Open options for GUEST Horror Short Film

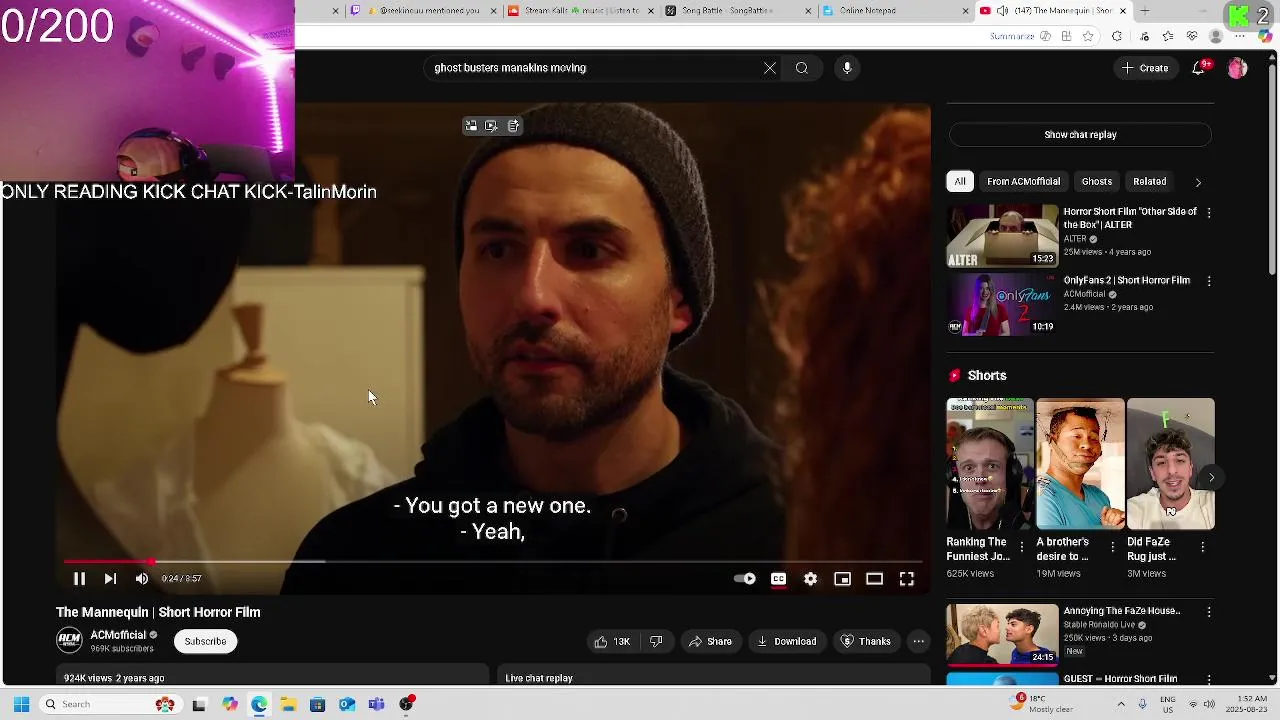1209,679
